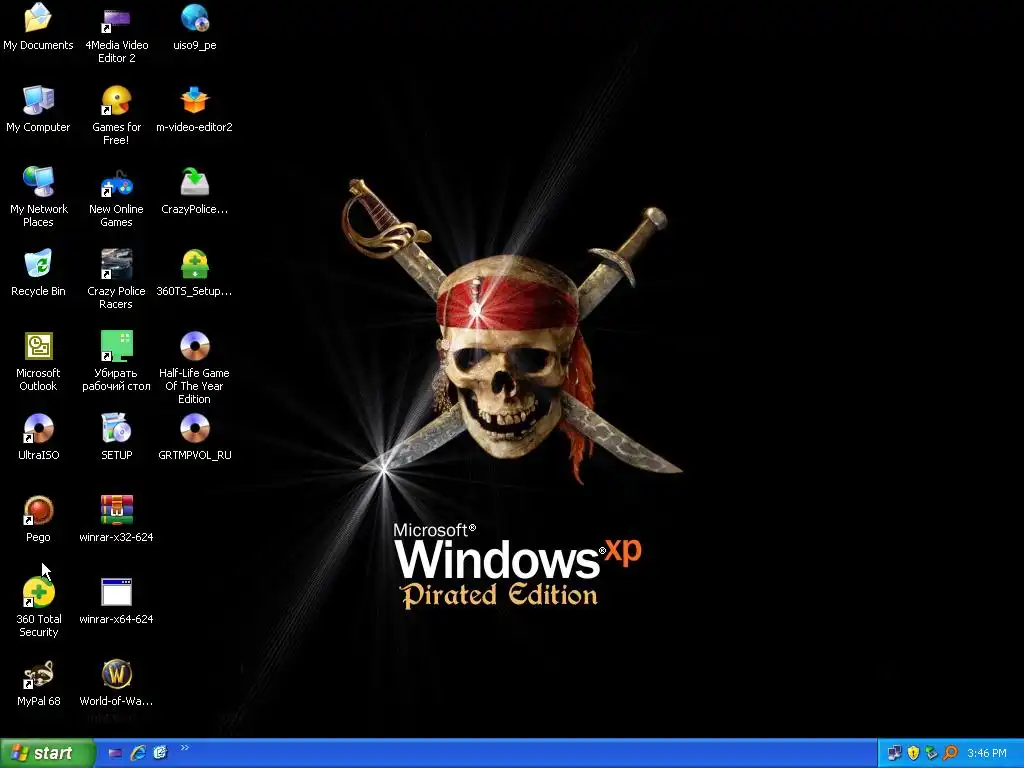Select the Recycle Bin icon

tap(38, 264)
